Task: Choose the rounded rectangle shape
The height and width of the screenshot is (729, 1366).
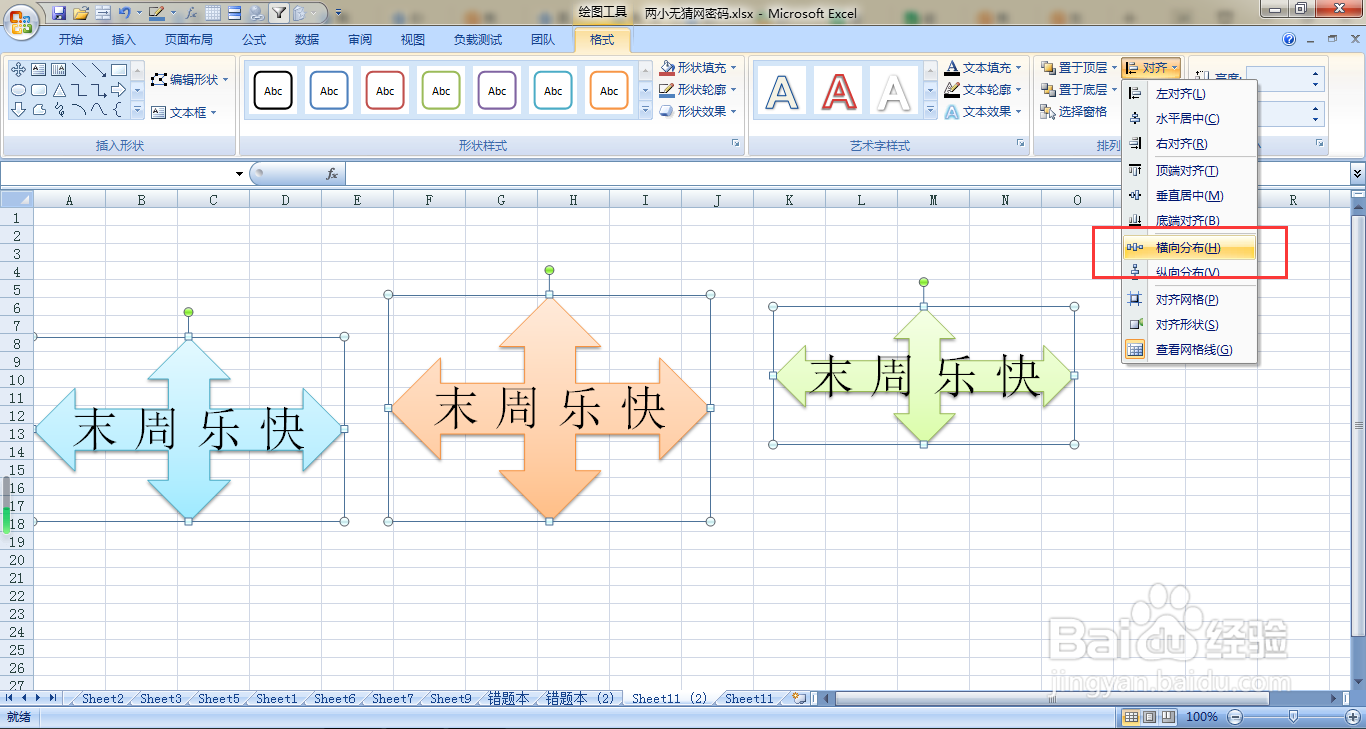Action: tap(38, 90)
